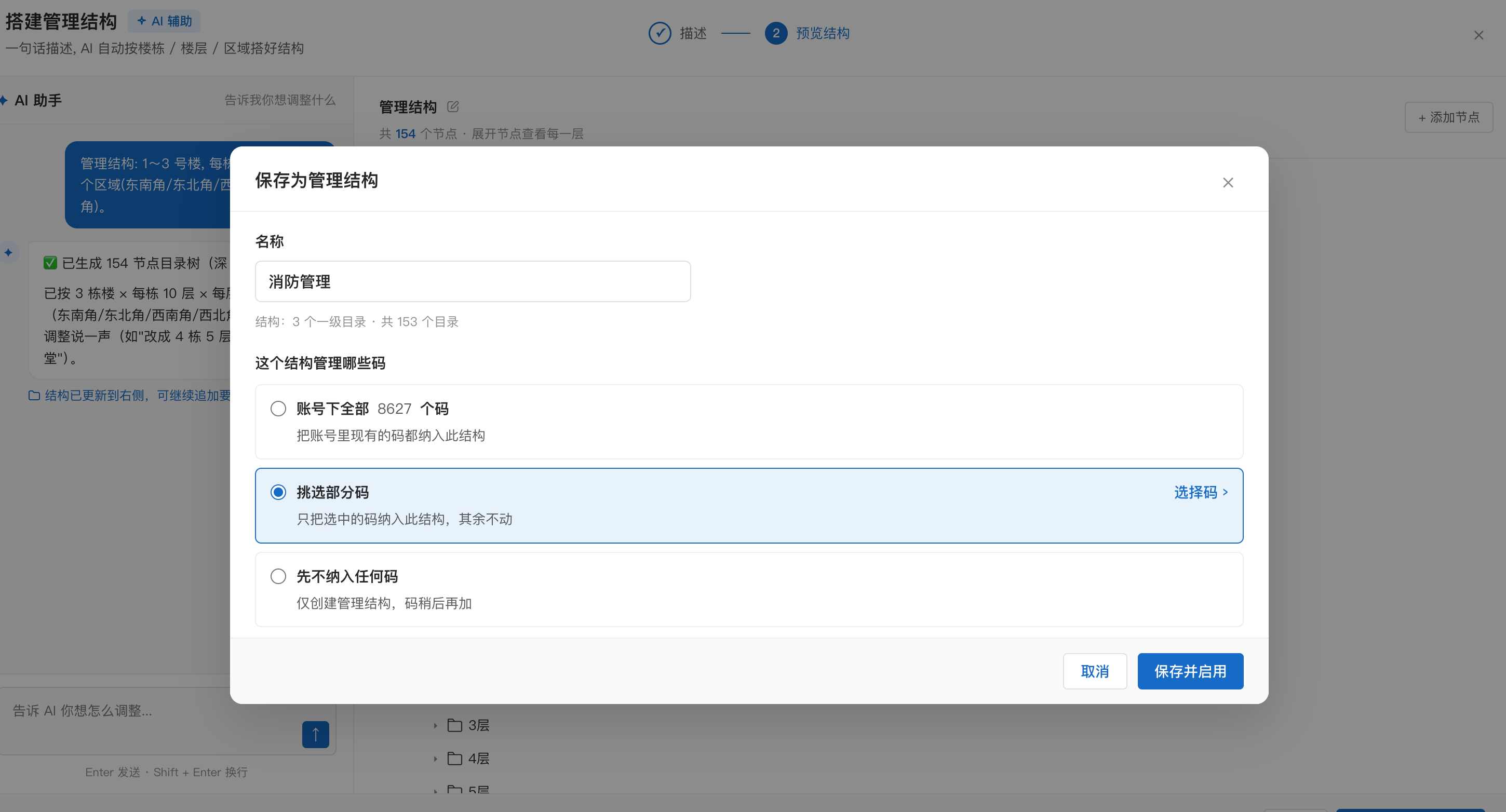Click the completed 描述 step check icon
This screenshot has width=1506, height=812.
click(x=660, y=33)
